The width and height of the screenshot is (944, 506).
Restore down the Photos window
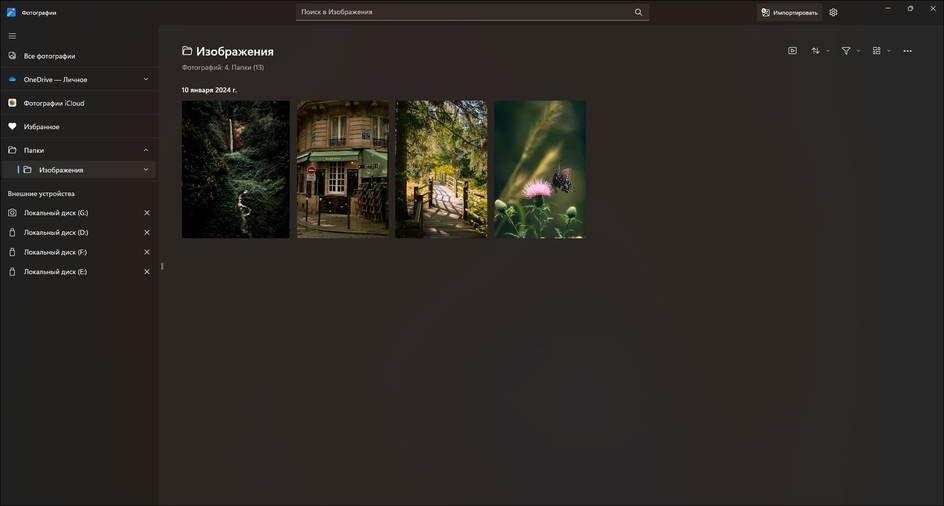910,8
